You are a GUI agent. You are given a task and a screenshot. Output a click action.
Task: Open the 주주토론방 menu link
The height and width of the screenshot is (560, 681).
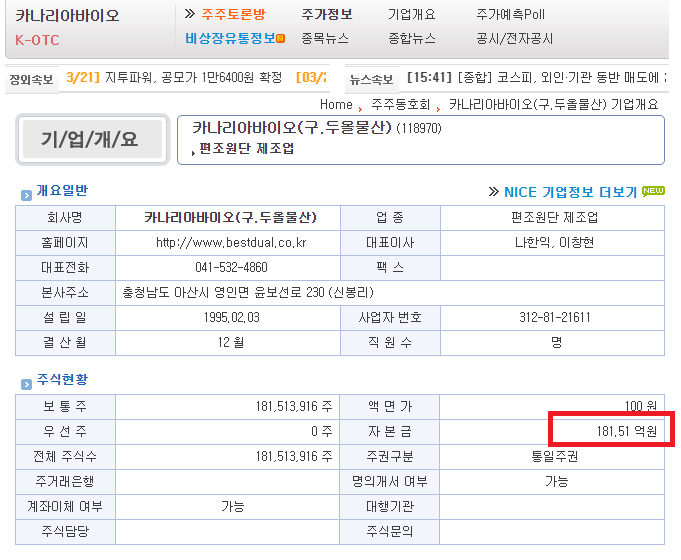(233, 15)
